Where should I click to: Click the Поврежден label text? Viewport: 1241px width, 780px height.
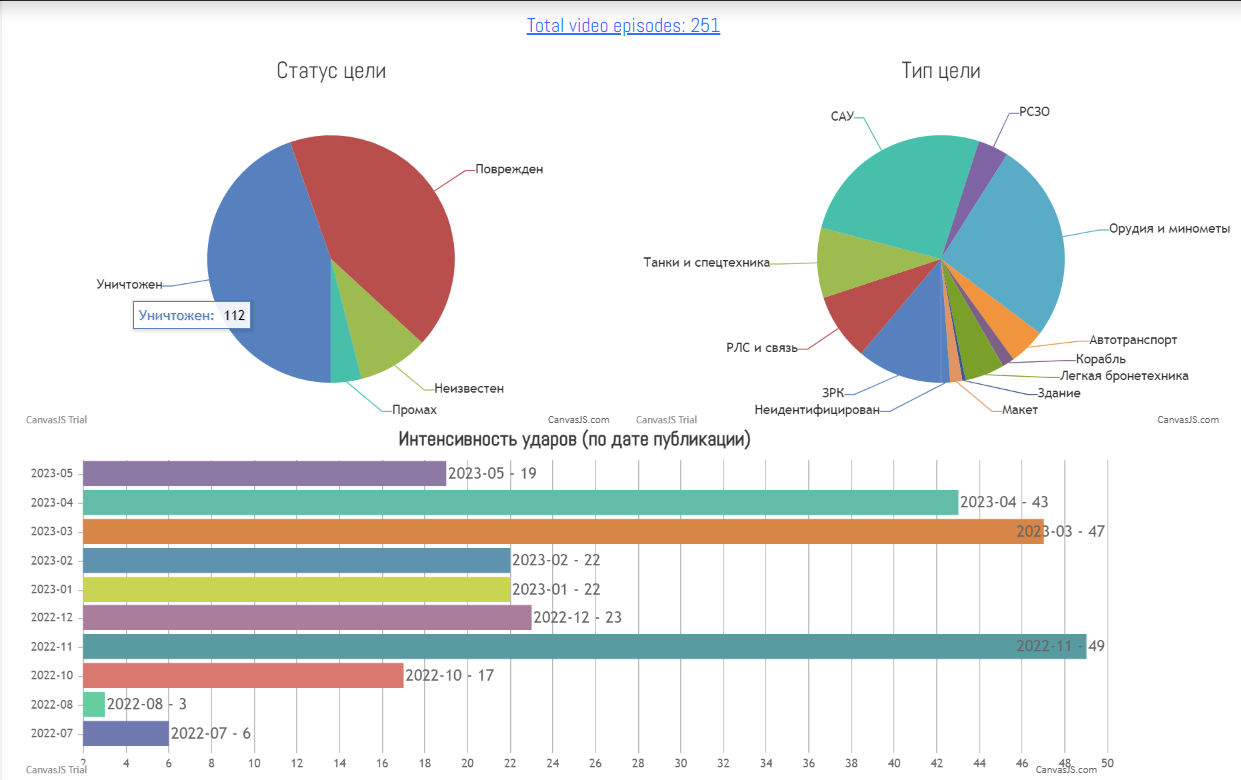(509, 169)
